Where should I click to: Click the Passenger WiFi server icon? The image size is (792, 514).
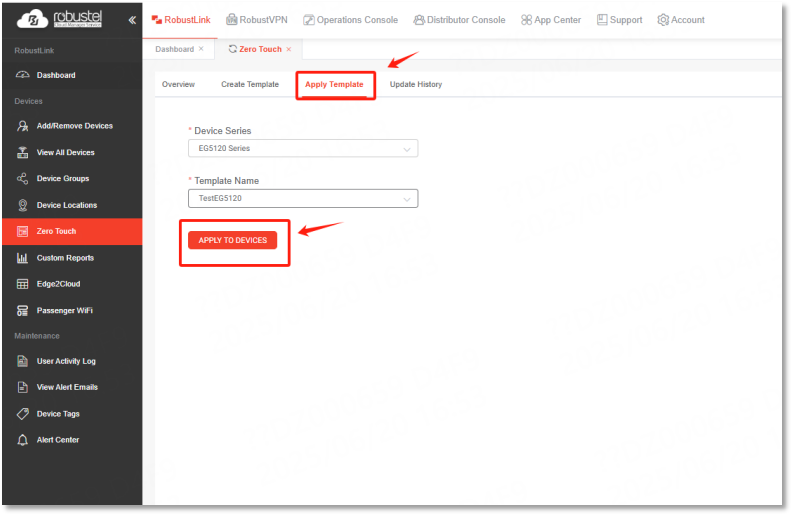point(23,310)
